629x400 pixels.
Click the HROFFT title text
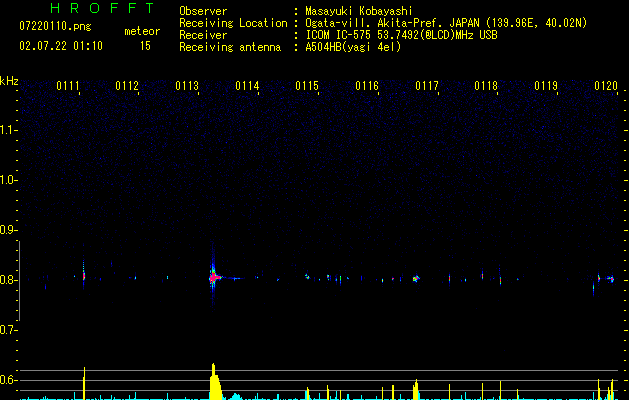pyautogui.click(x=103, y=8)
